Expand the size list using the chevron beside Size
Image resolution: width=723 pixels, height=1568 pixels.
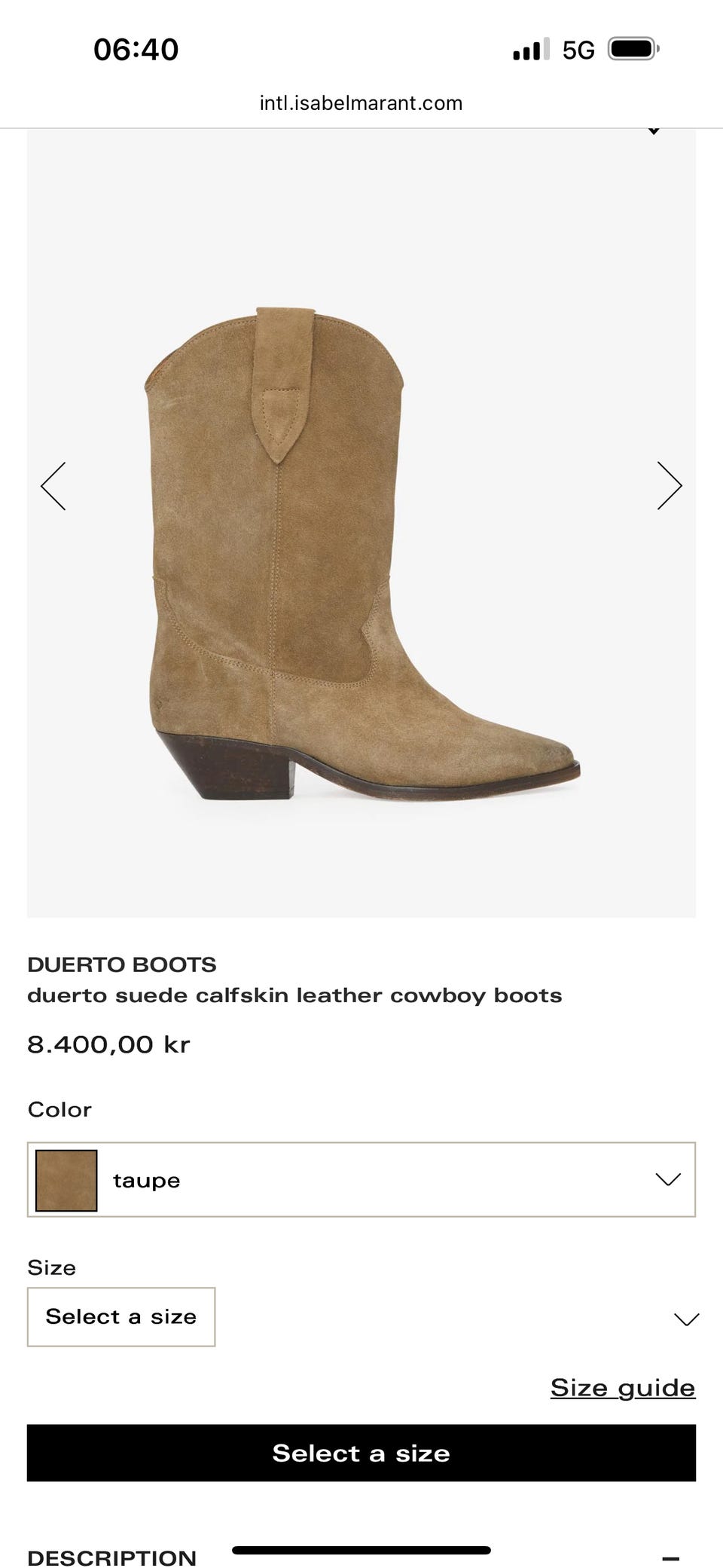[x=686, y=1319]
